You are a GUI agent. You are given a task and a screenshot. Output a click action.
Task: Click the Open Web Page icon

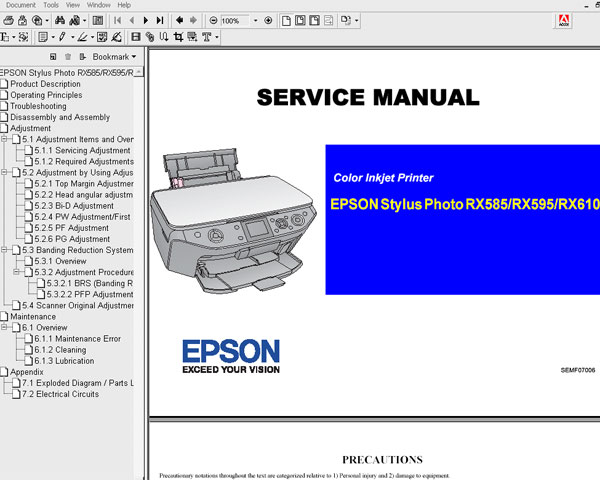tap(37, 20)
